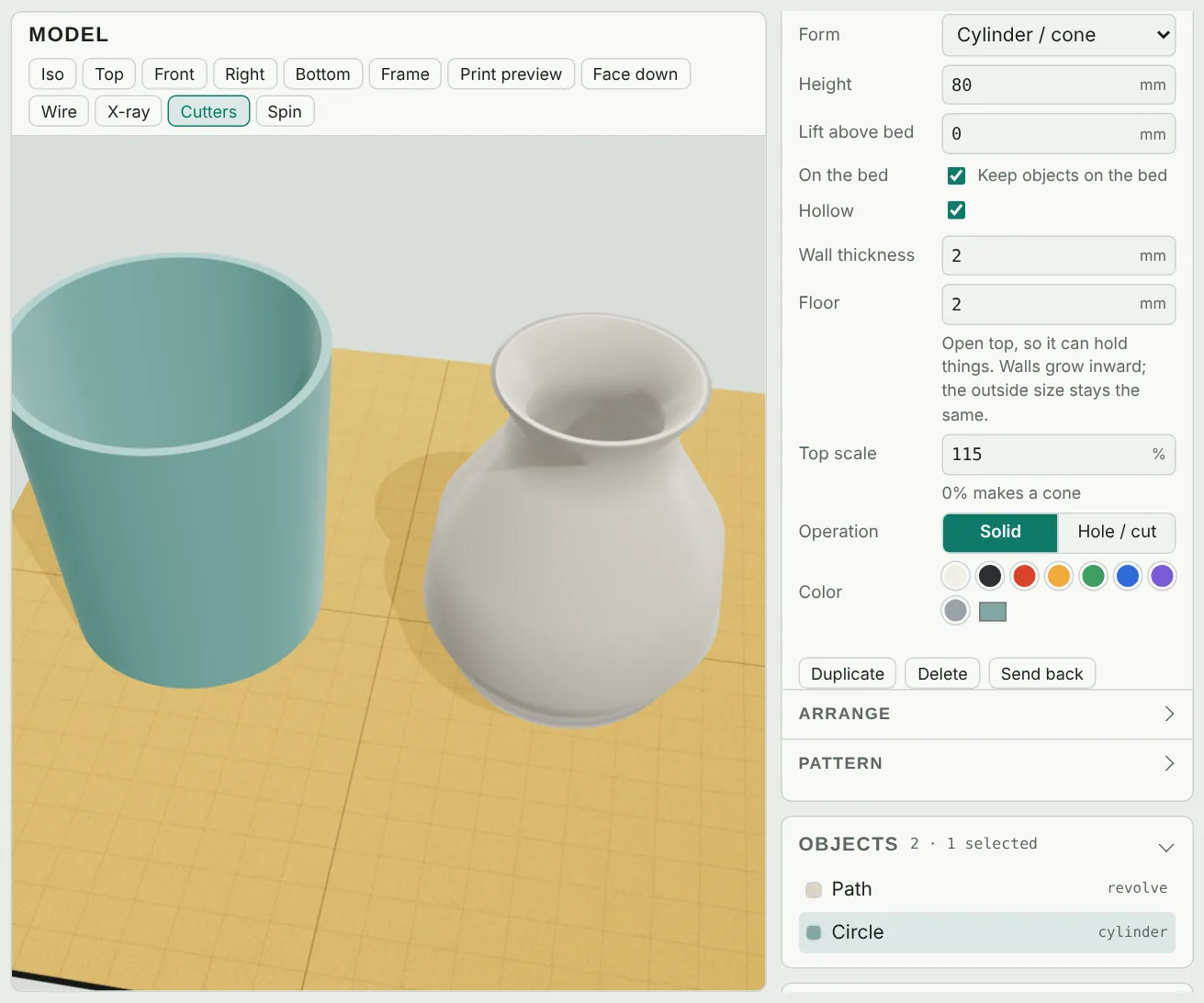The image size is (1204, 1003).
Task: Pick the gray color swatch
Action: (955, 611)
